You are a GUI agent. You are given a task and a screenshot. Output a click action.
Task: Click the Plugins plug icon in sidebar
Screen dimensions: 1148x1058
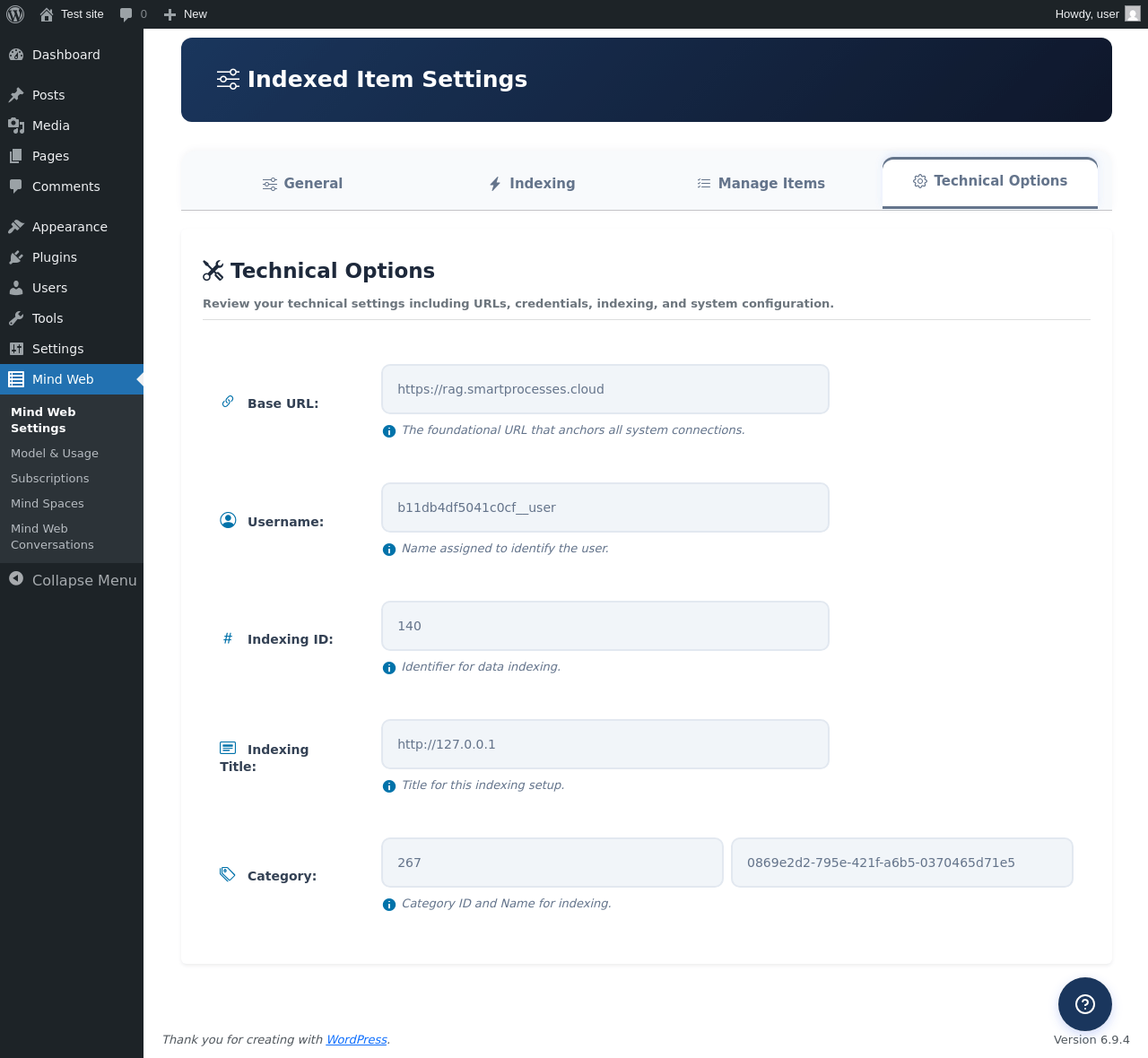(16, 257)
